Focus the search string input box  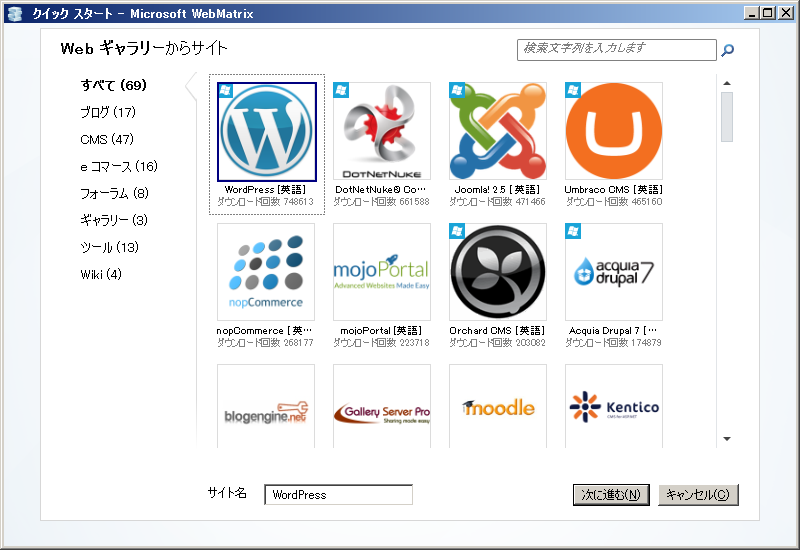click(616, 50)
